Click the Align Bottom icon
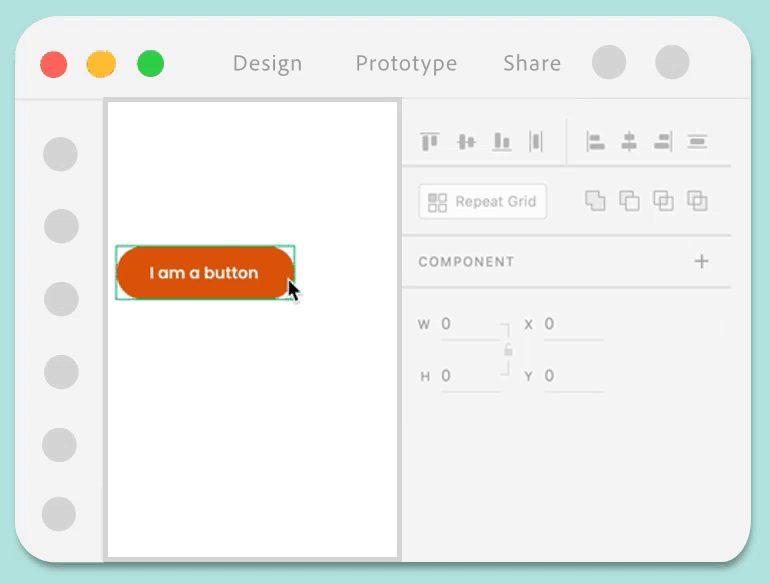 502,142
